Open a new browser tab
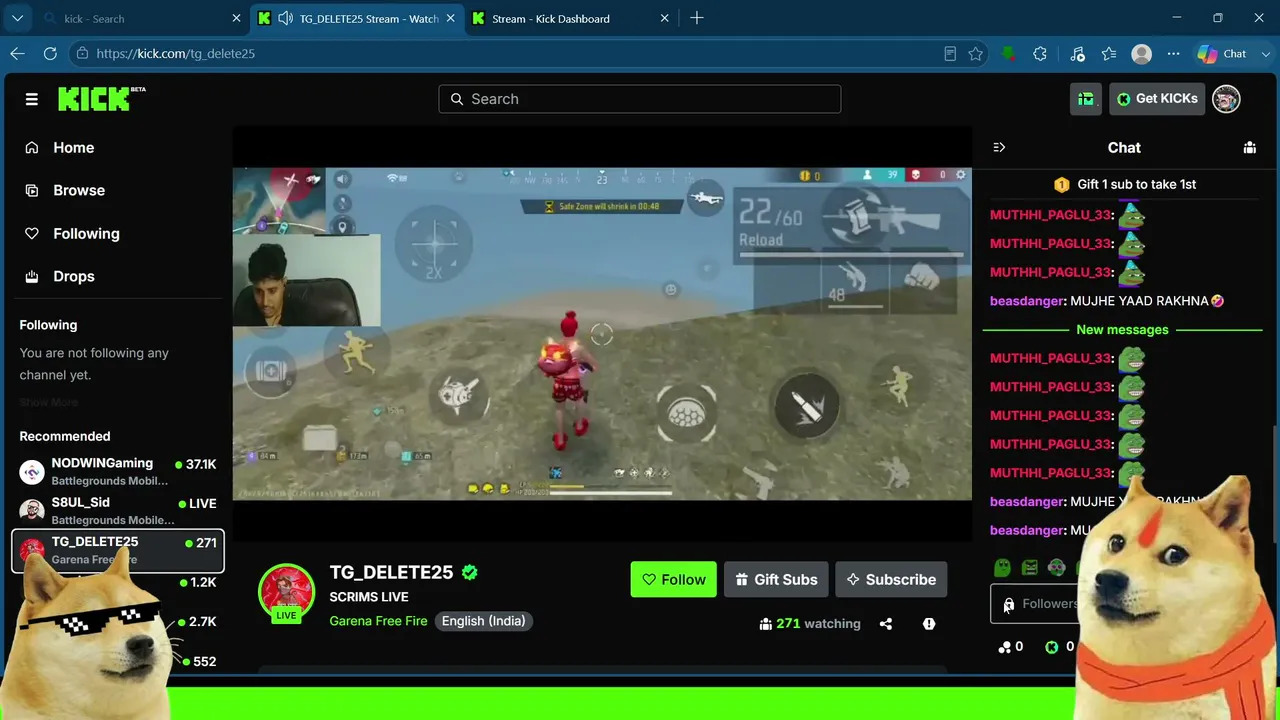 click(697, 18)
